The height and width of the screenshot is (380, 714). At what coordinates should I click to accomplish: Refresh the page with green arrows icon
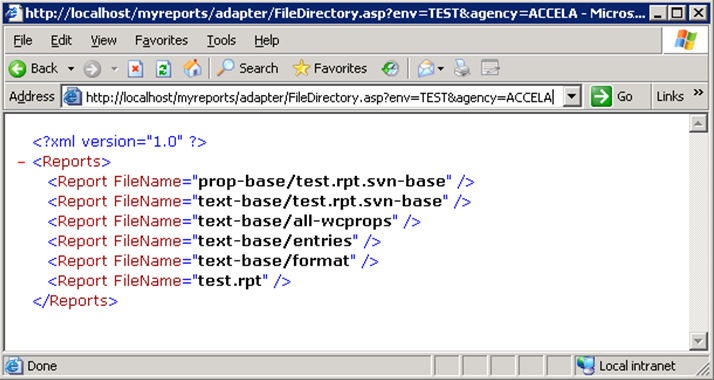163,69
